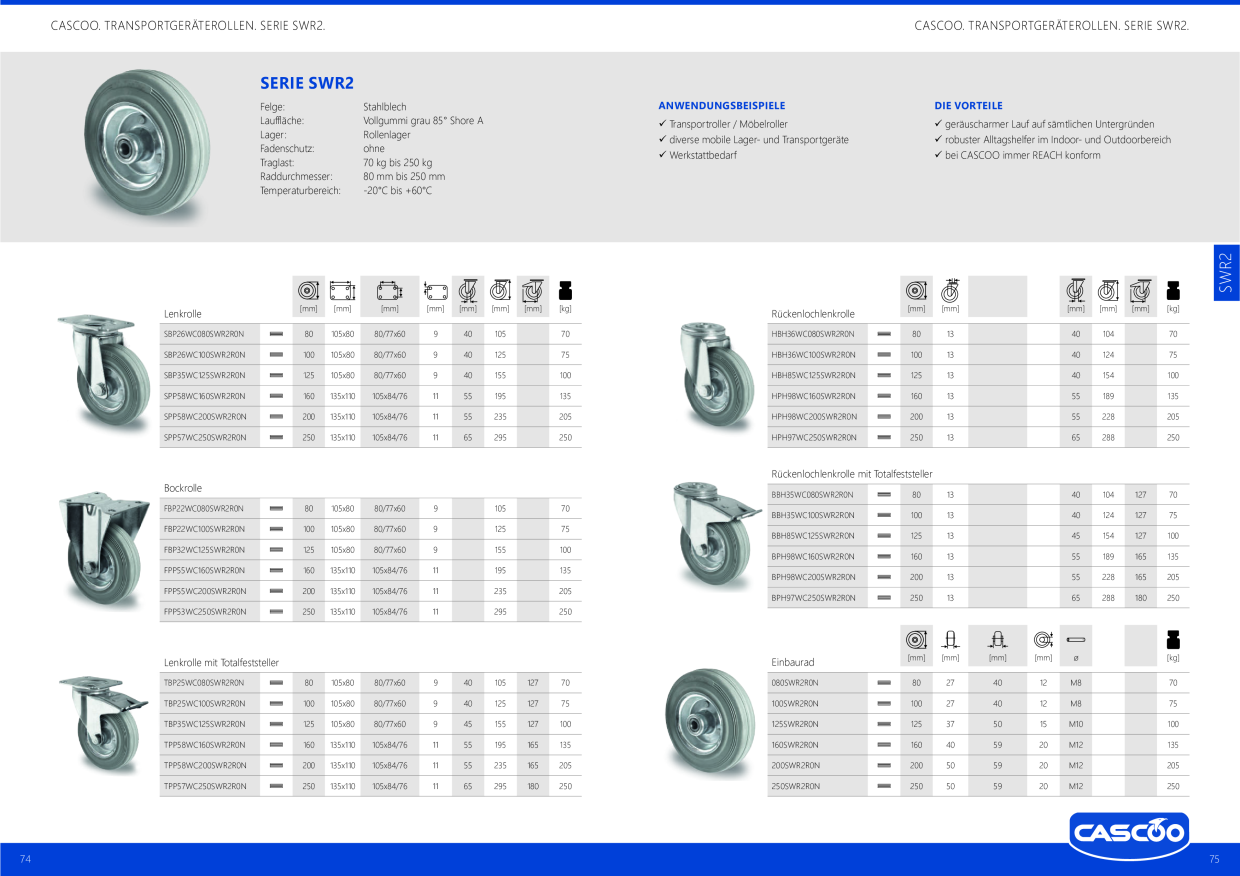Click the grey bar icon in the SBP26WC080SWR2R0N row
The width and height of the screenshot is (1240, 876).
(277, 334)
